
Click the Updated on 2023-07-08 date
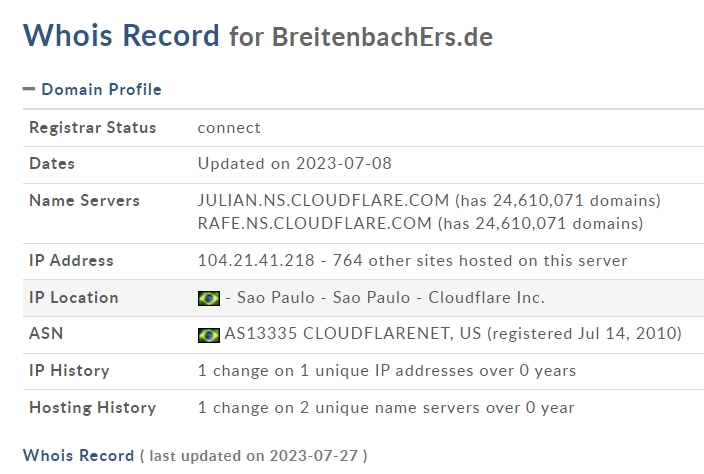pyautogui.click(x=295, y=163)
